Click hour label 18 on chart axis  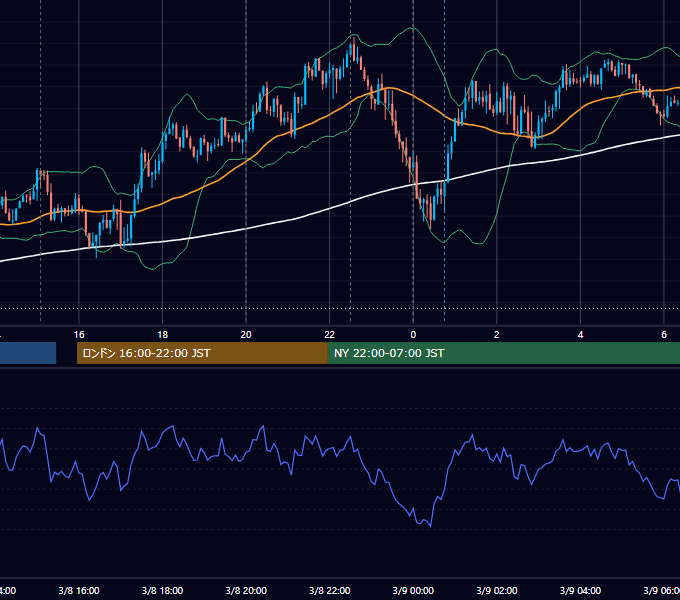tap(162, 335)
